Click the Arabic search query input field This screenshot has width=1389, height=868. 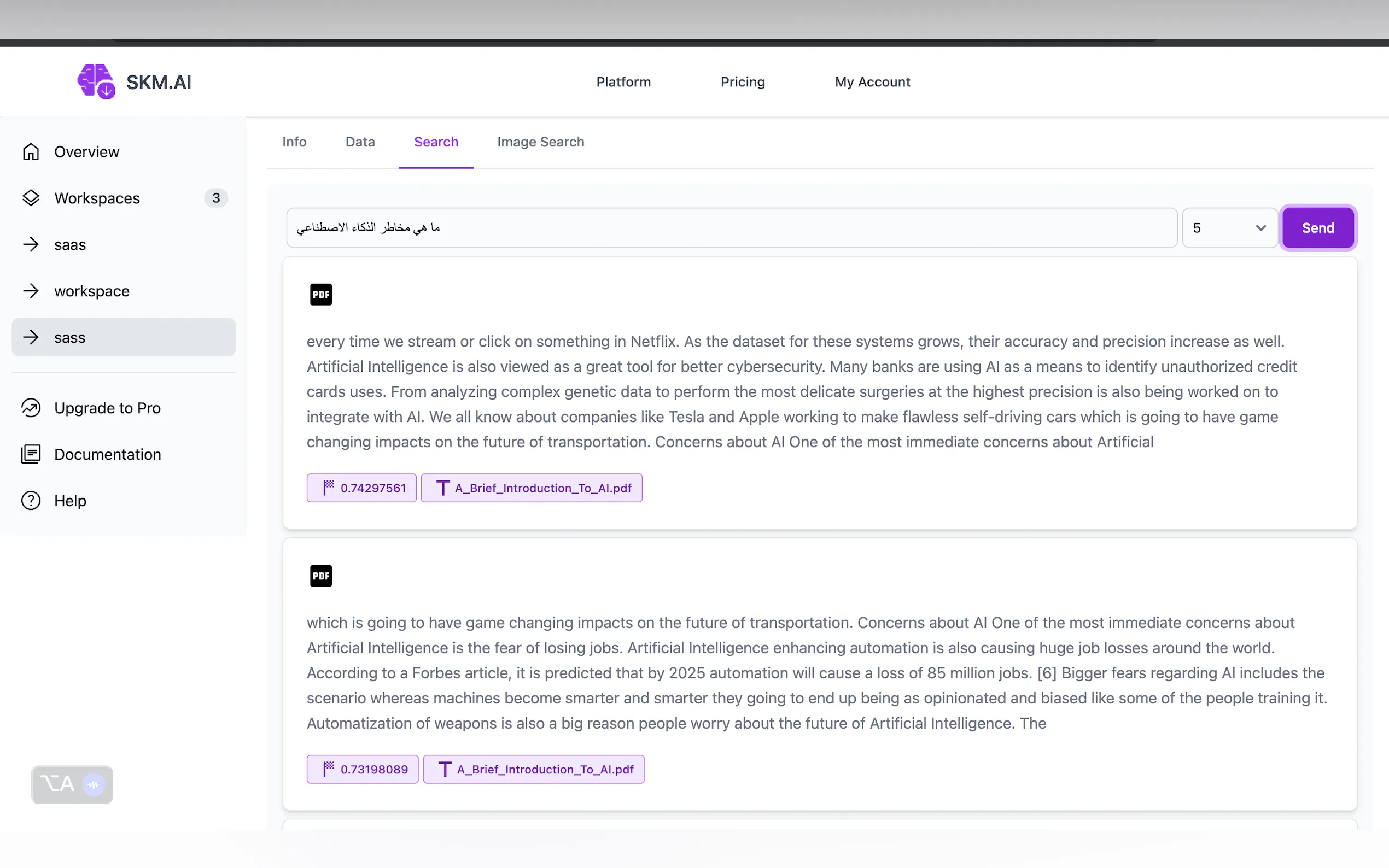[x=731, y=228]
